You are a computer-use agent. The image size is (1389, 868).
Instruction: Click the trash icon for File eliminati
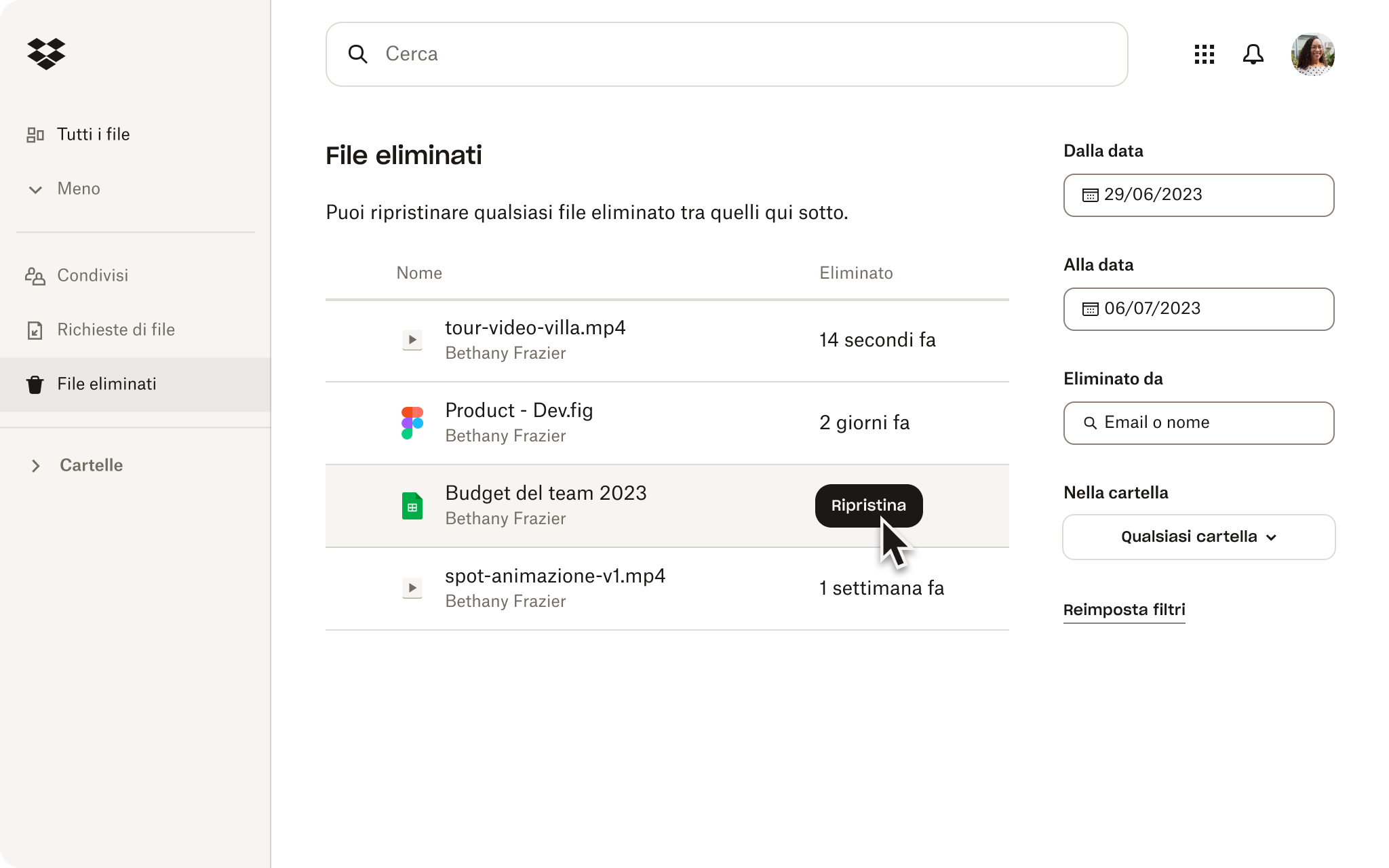pyautogui.click(x=35, y=384)
